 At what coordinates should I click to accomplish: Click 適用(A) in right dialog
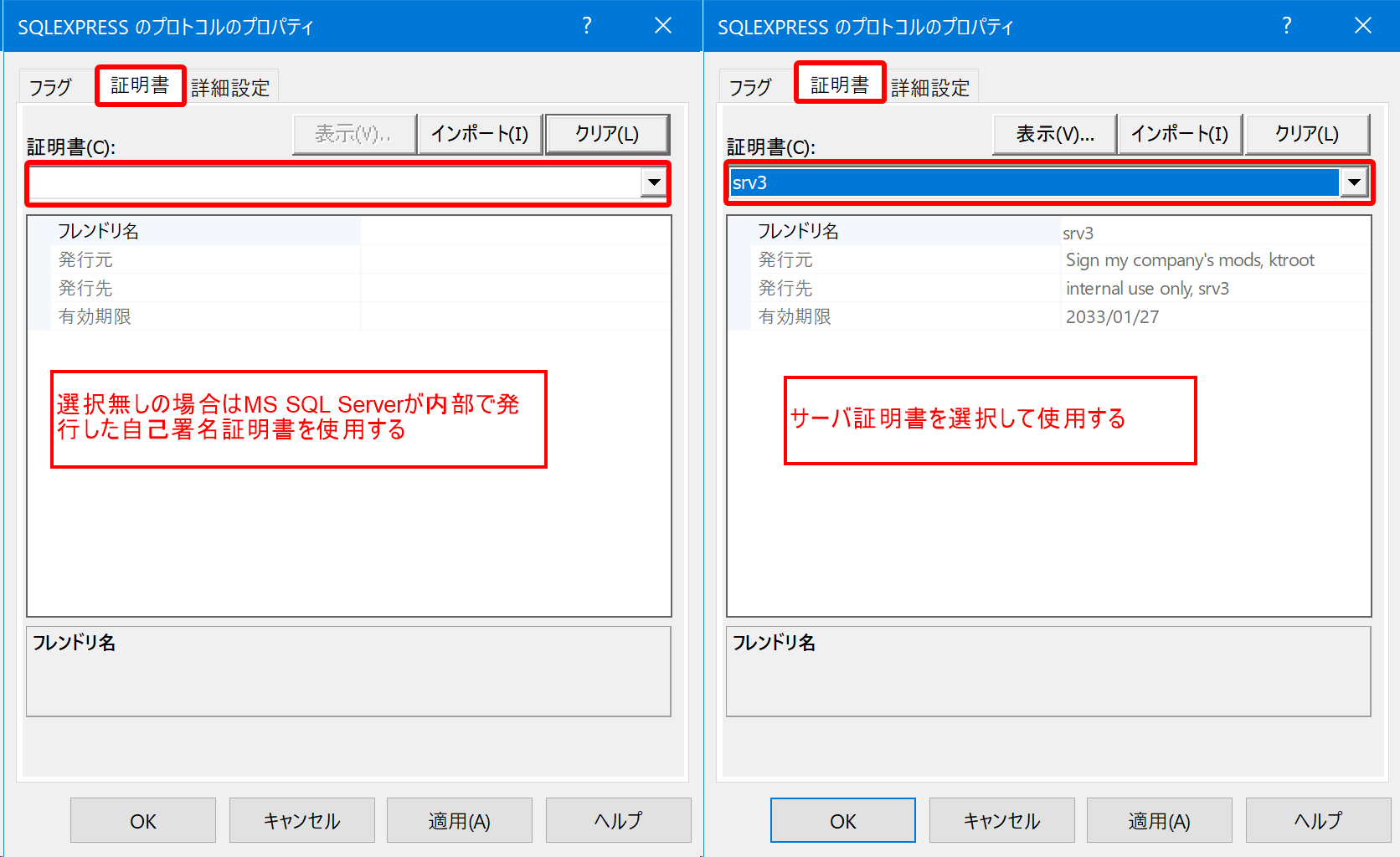1160,820
